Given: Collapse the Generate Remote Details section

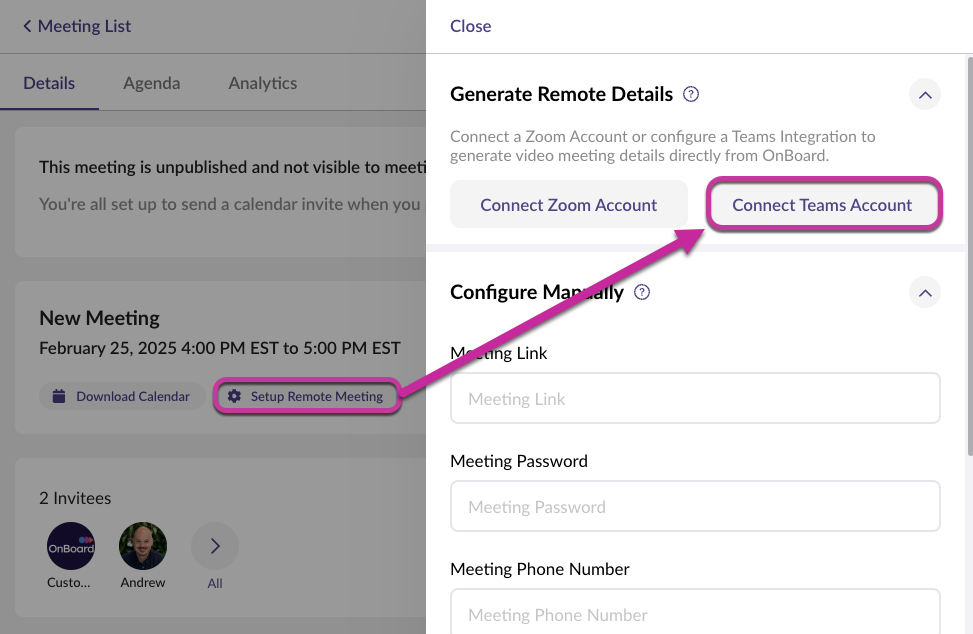Looking at the screenshot, I should pyautogui.click(x=925, y=95).
